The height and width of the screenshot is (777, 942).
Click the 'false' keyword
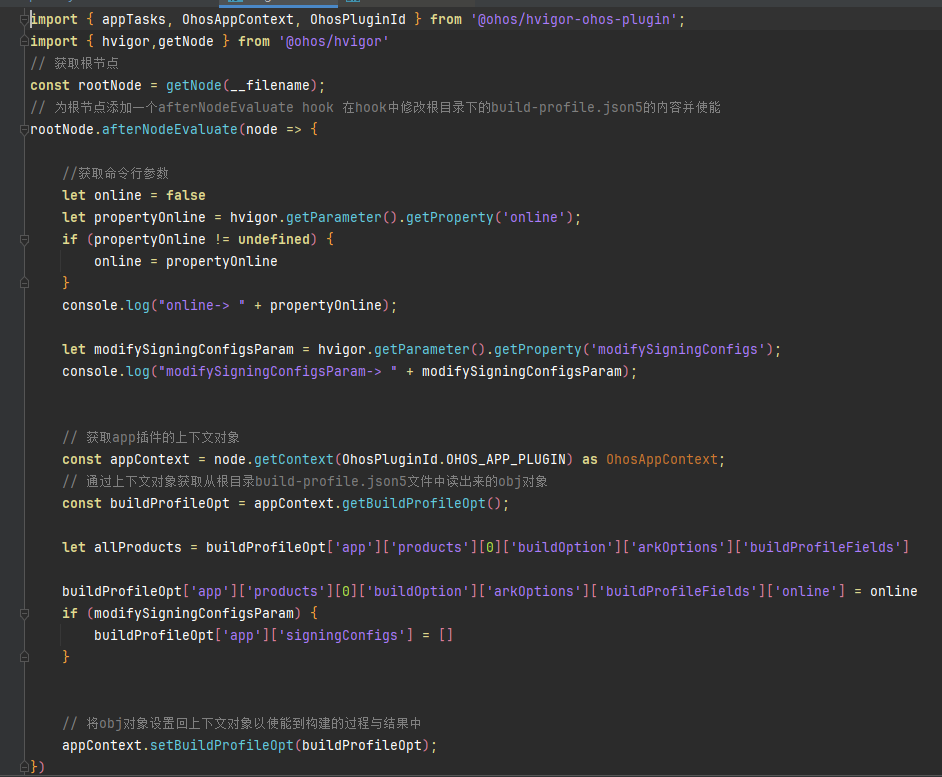click(186, 195)
